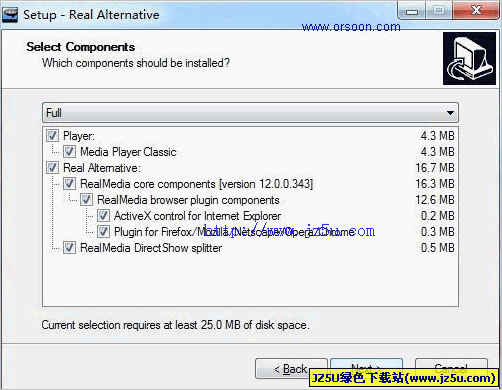The image size is (502, 390).
Task: Select the 'Real Alternative:' label
Action: coord(102,168)
